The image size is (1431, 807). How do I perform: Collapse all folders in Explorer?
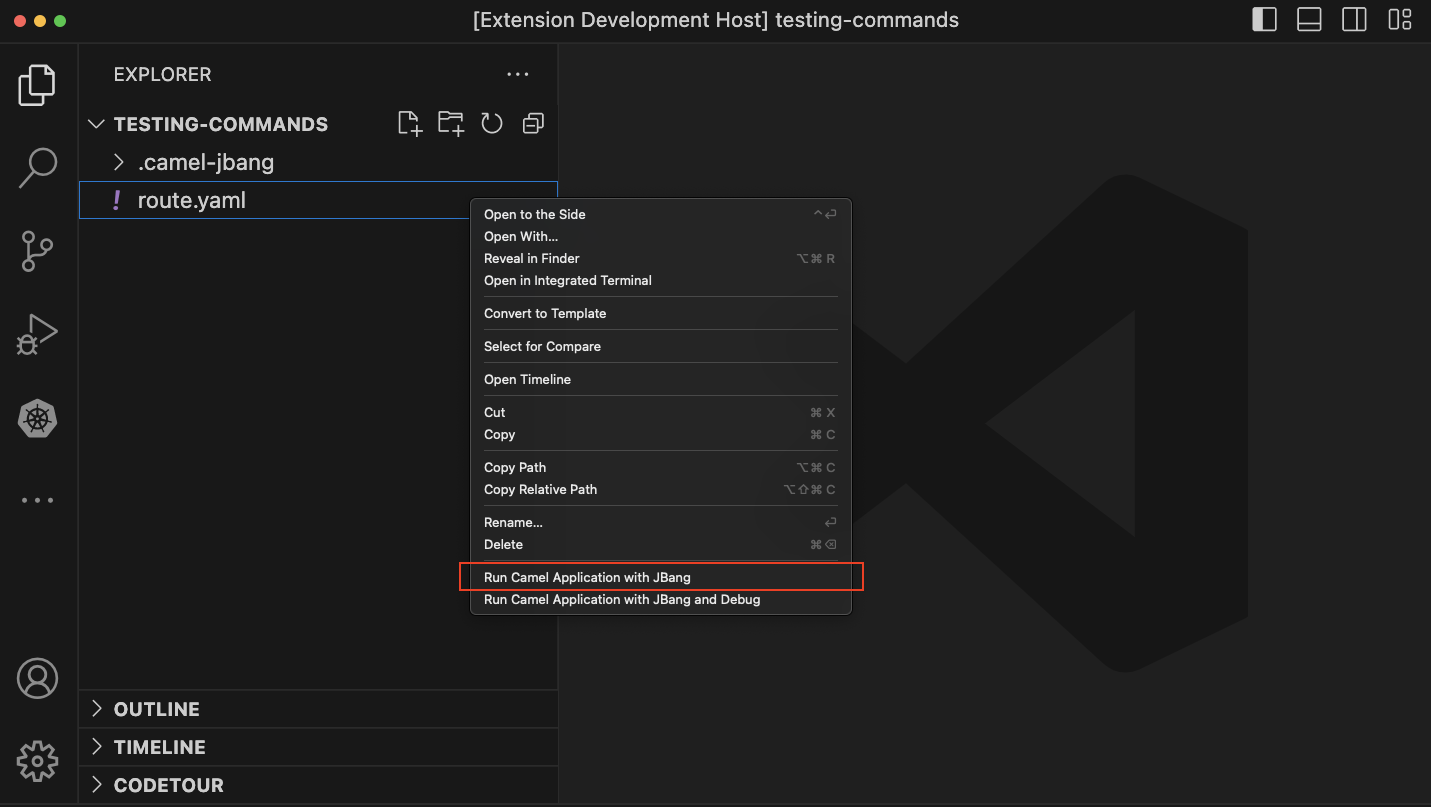click(532, 123)
